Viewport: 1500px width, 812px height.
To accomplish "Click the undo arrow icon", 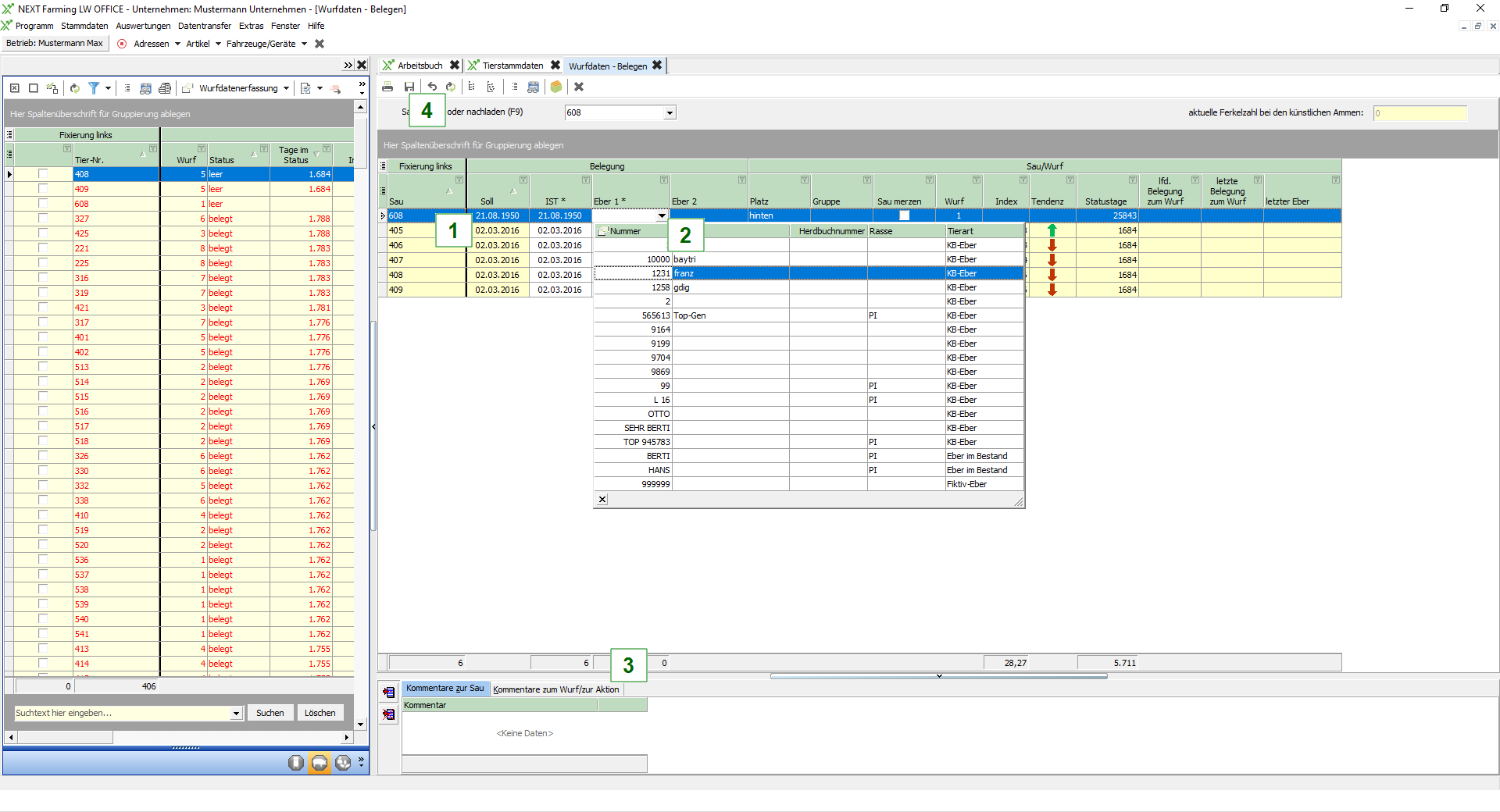I will click(x=432, y=87).
